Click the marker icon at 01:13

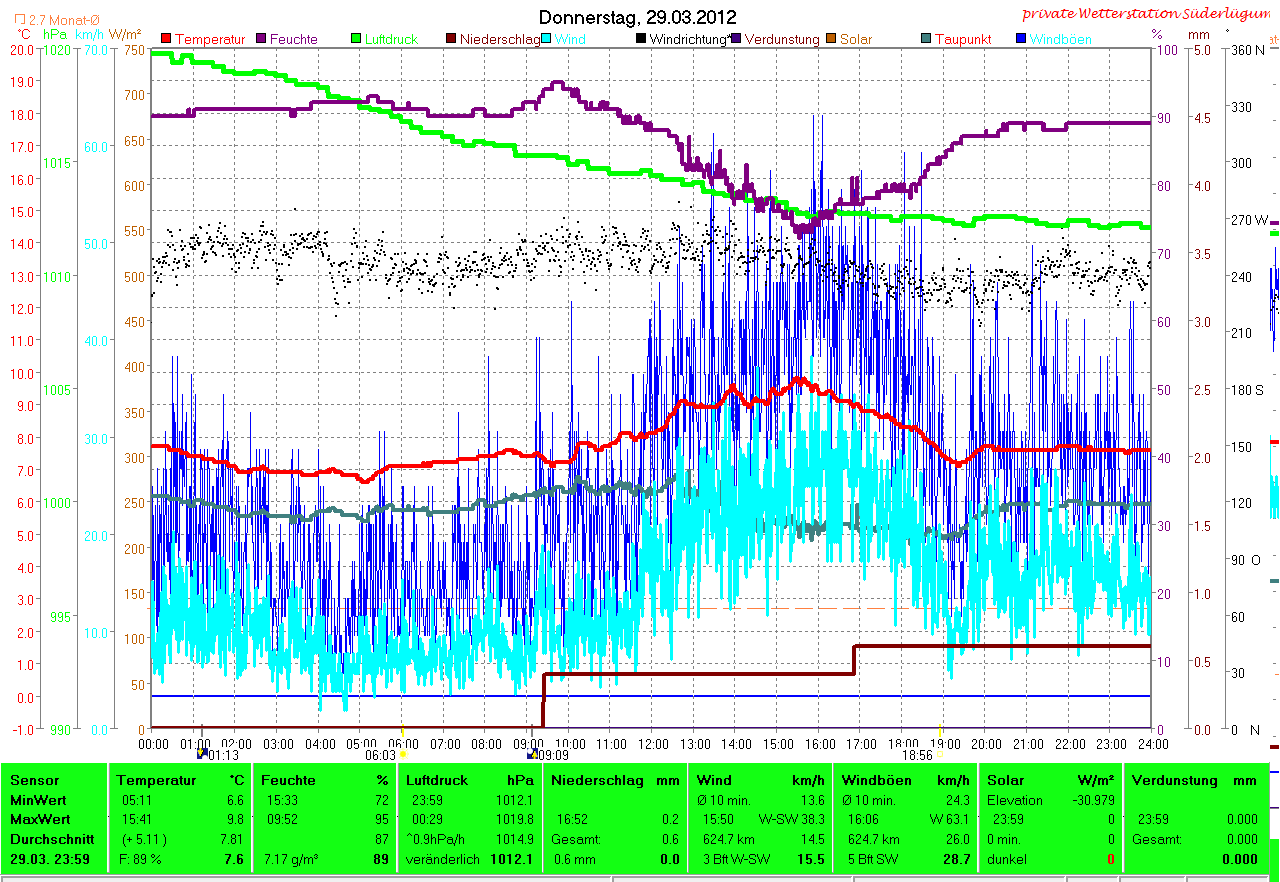(x=203, y=753)
